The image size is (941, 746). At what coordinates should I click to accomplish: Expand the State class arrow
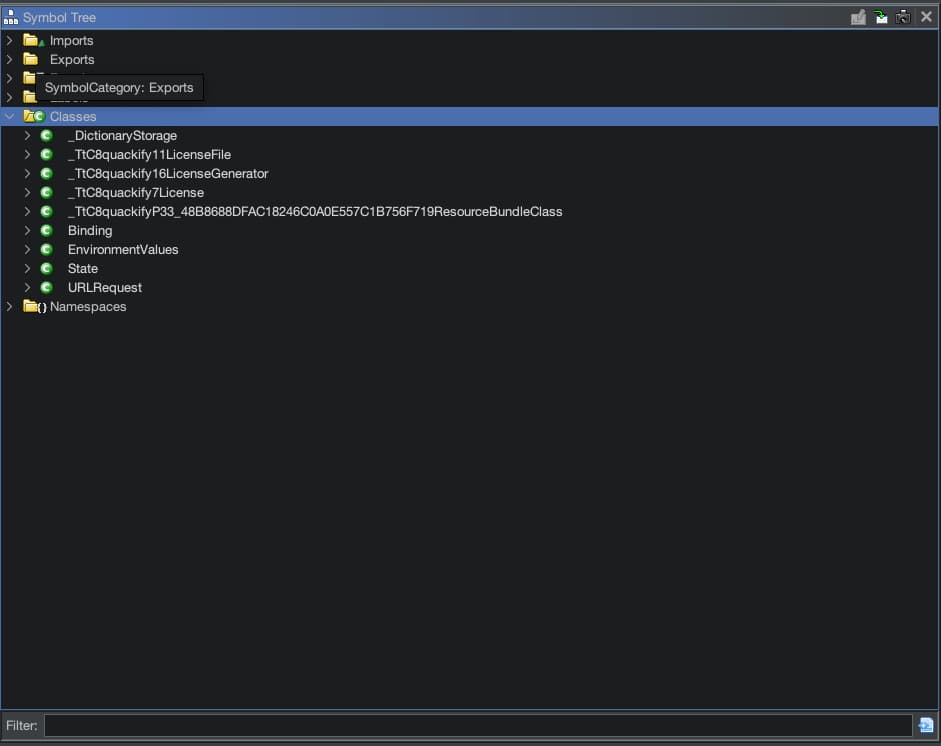pyautogui.click(x=28, y=269)
